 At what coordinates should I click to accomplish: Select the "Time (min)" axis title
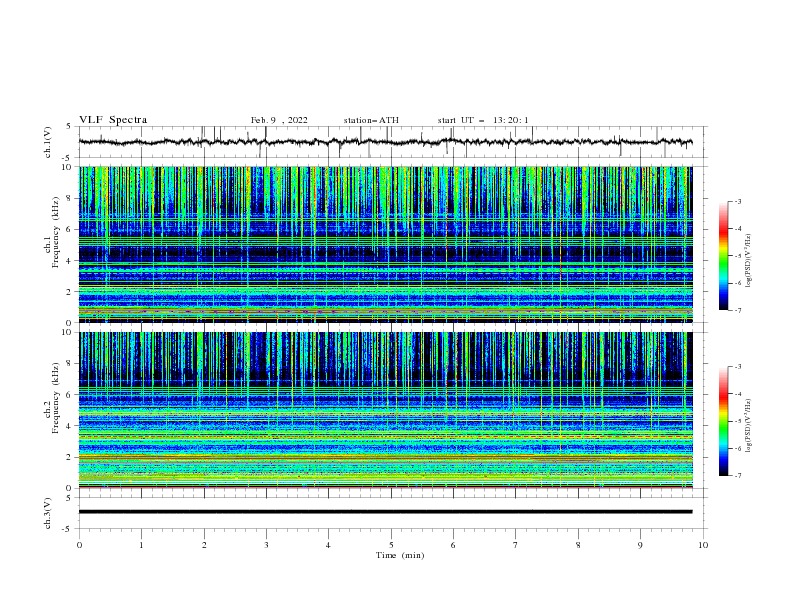click(x=400, y=555)
